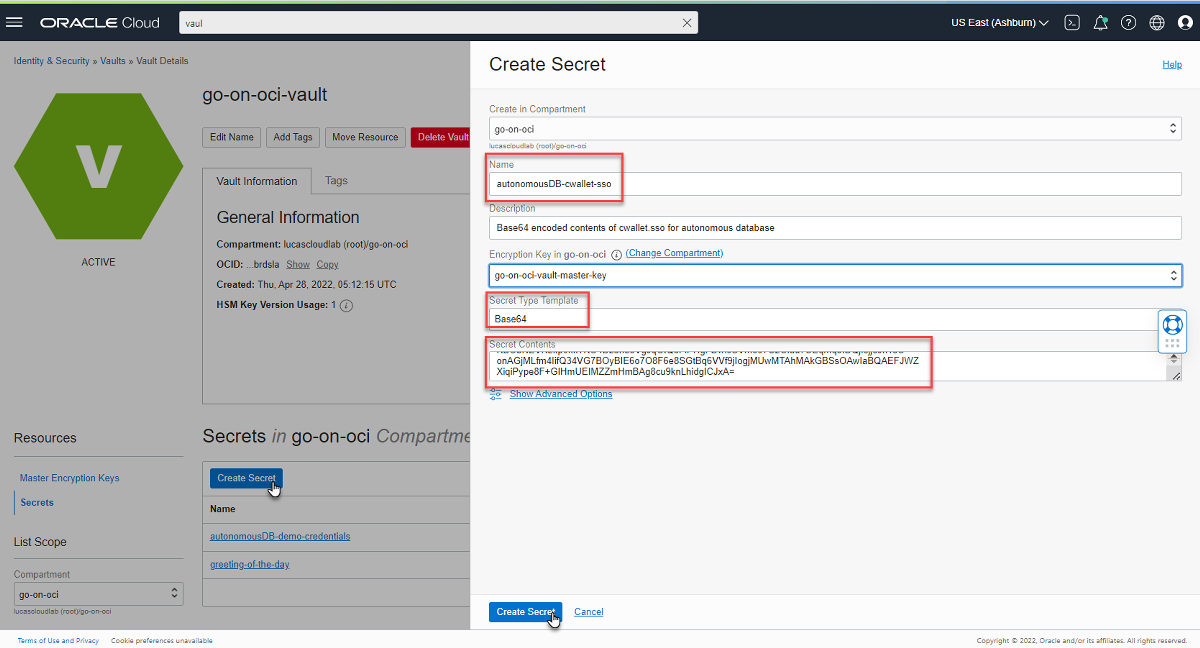Click the Name column header
Viewport: 1200px width, 648px height.
pos(222,509)
